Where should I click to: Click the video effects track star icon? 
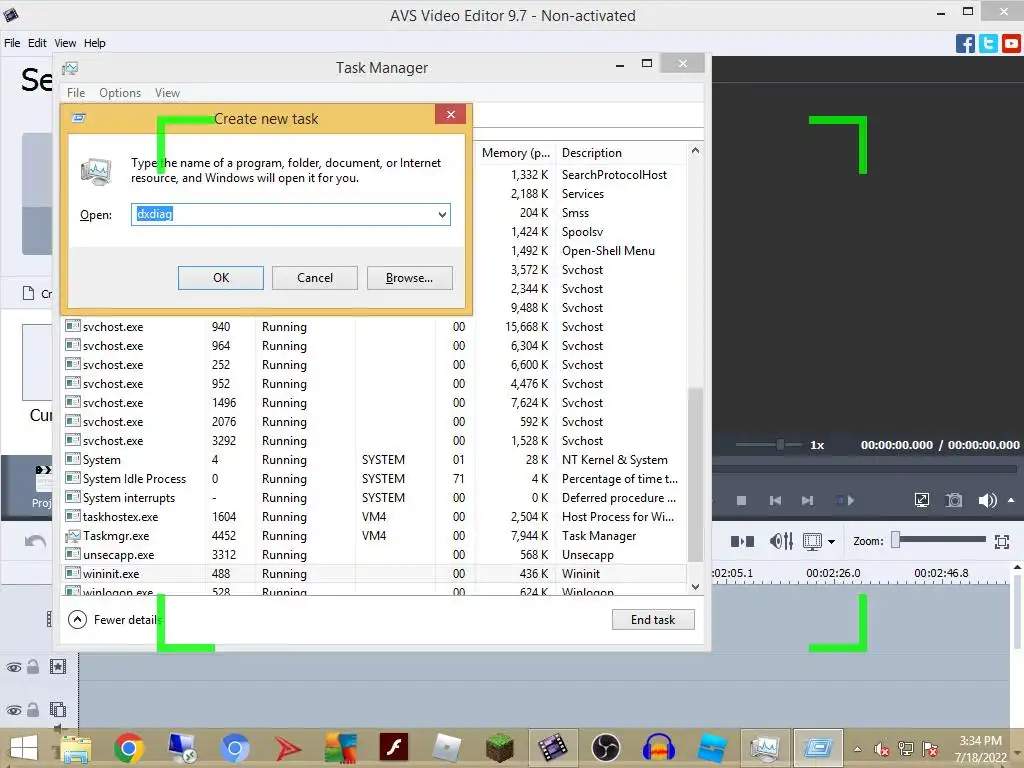click(58, 667)
